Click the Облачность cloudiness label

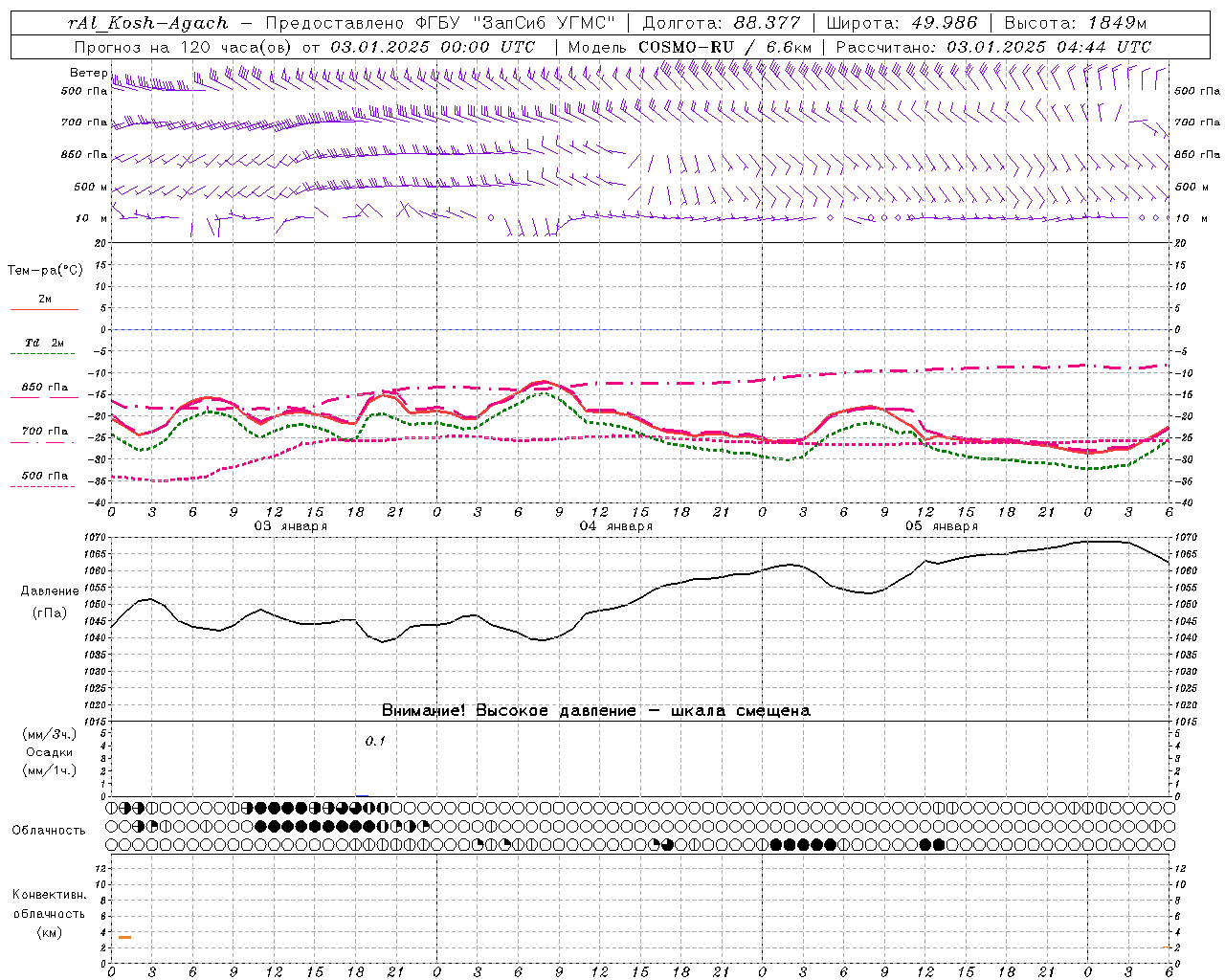click(49, 830)
